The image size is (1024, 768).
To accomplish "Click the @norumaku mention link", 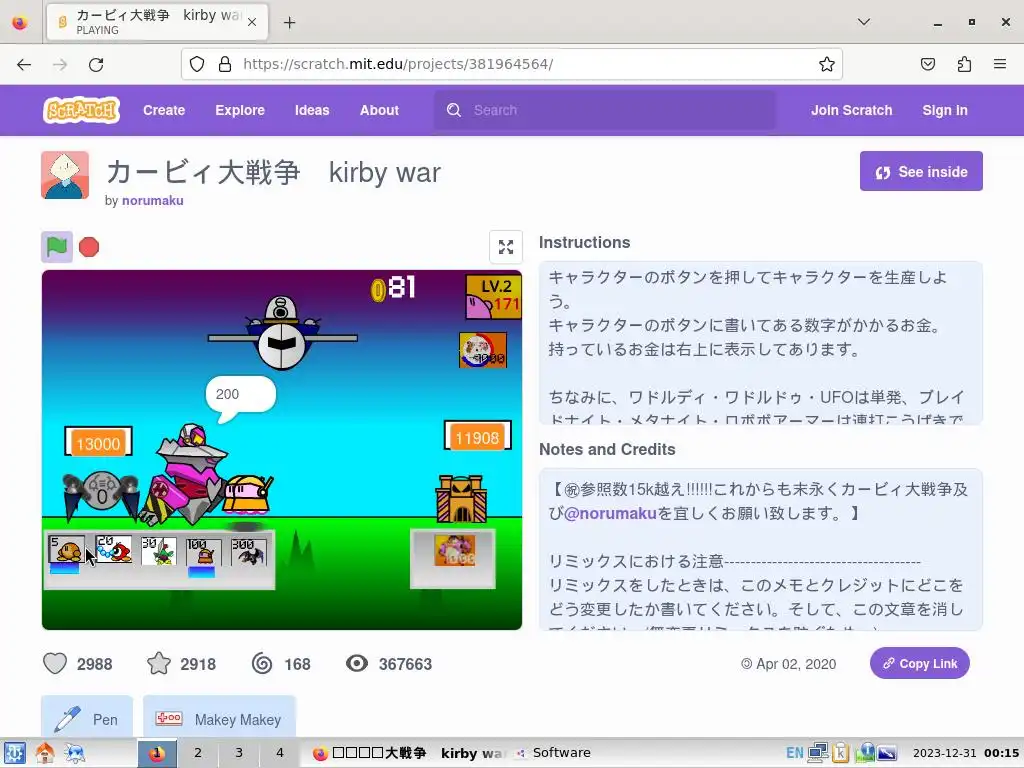I will [609, 513].
